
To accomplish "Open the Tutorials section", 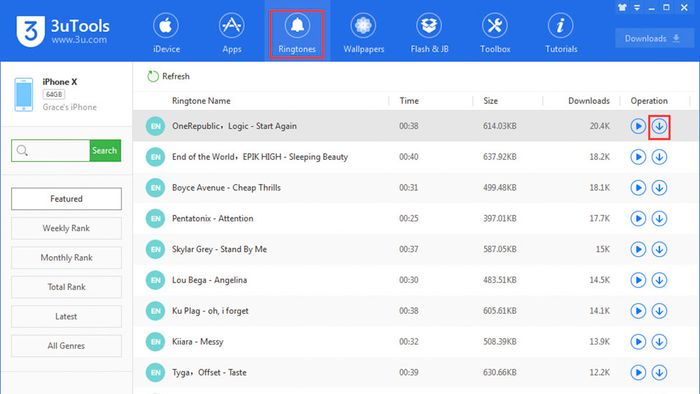I will 561,33.
